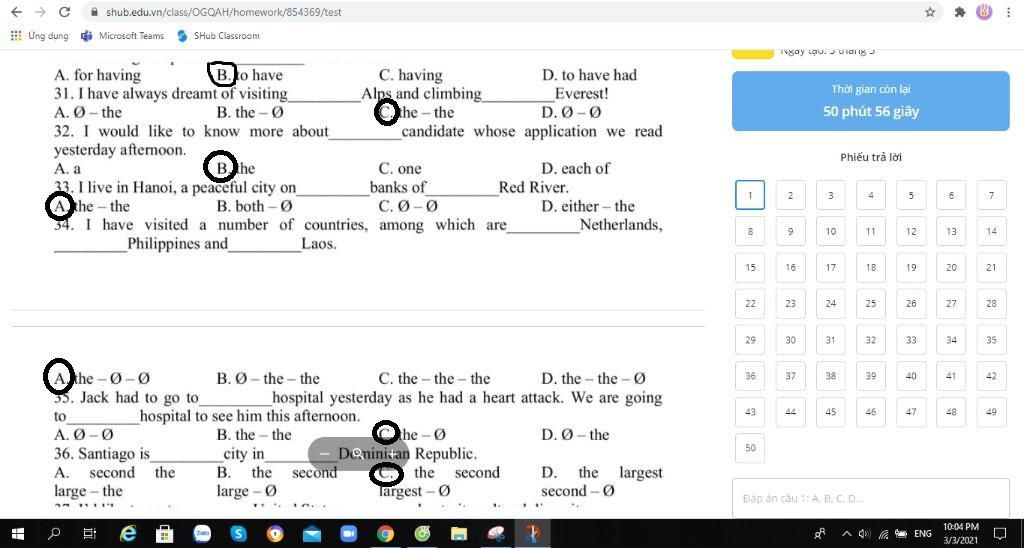The image size is (1024, 548).
Task: Open the People icon in the tray
Action: [x=820, y=534]
